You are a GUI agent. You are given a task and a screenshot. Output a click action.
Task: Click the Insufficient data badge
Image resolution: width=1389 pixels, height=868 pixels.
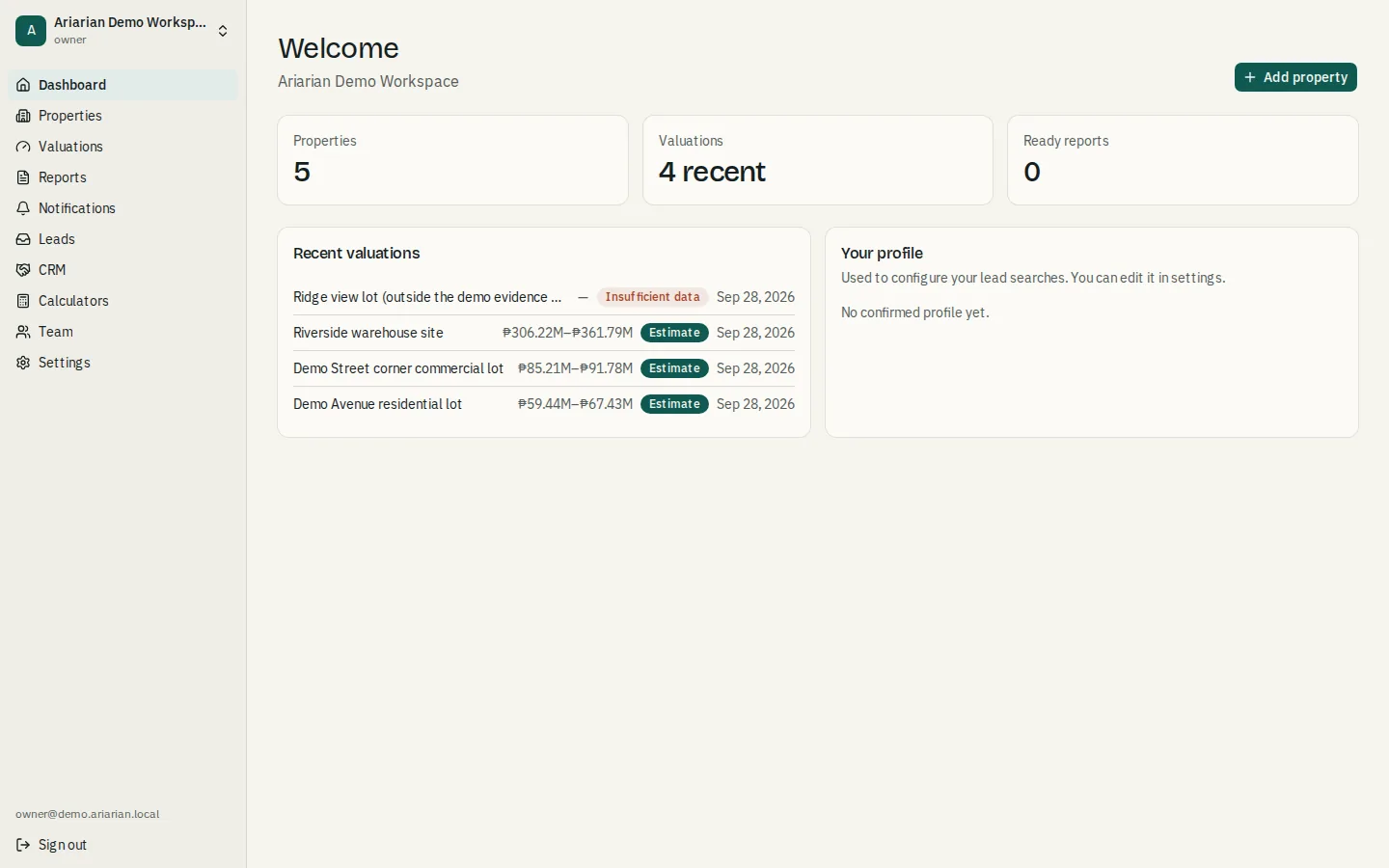click(x=653, y=297)
